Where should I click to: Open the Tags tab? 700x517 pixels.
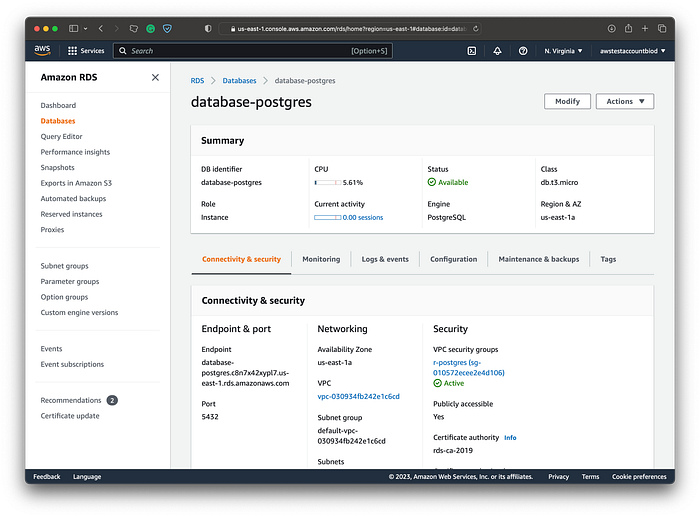608,259
